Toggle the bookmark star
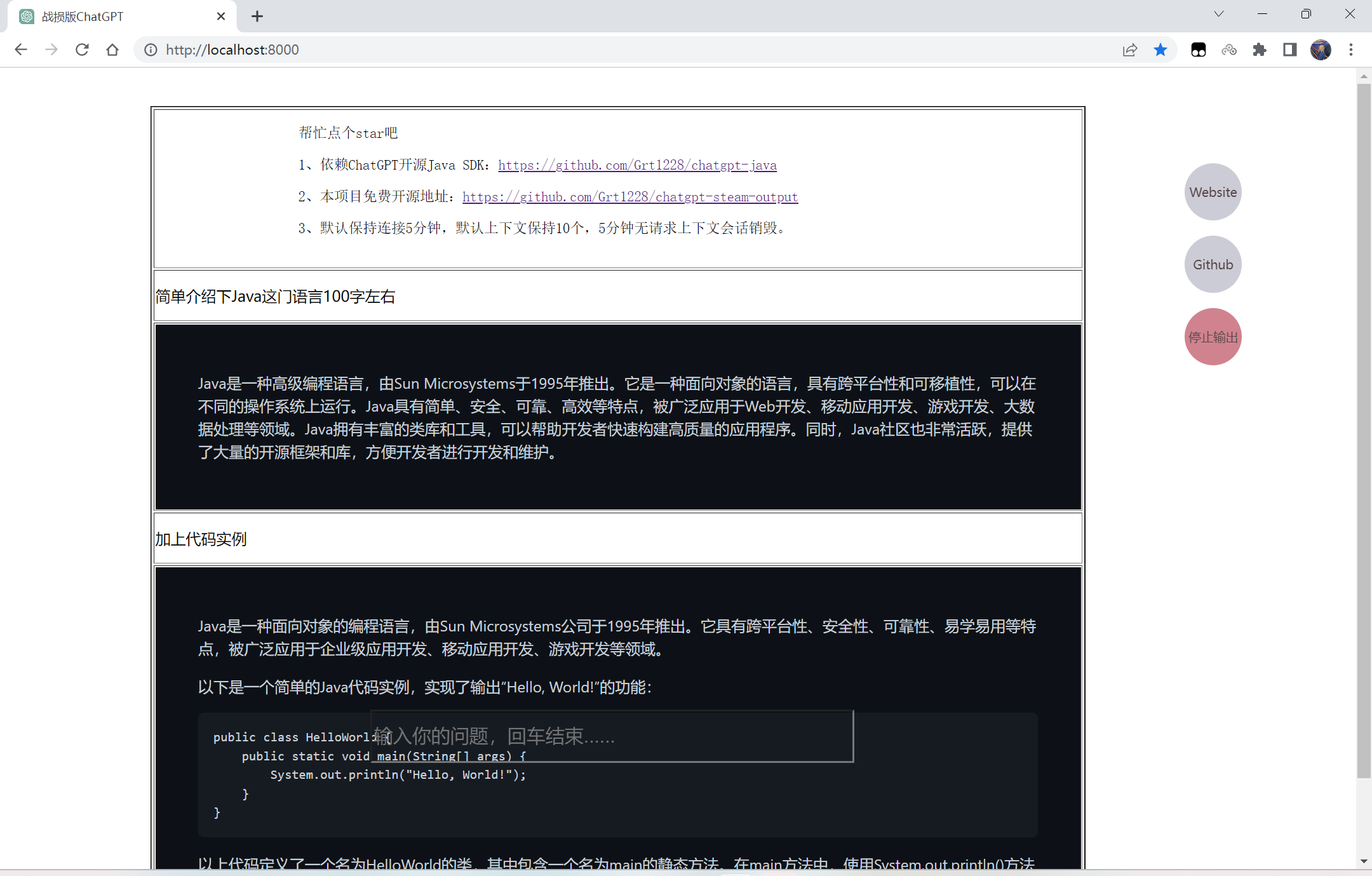The height and width of the screenshot is (876, 1372). click(1160, 50)
